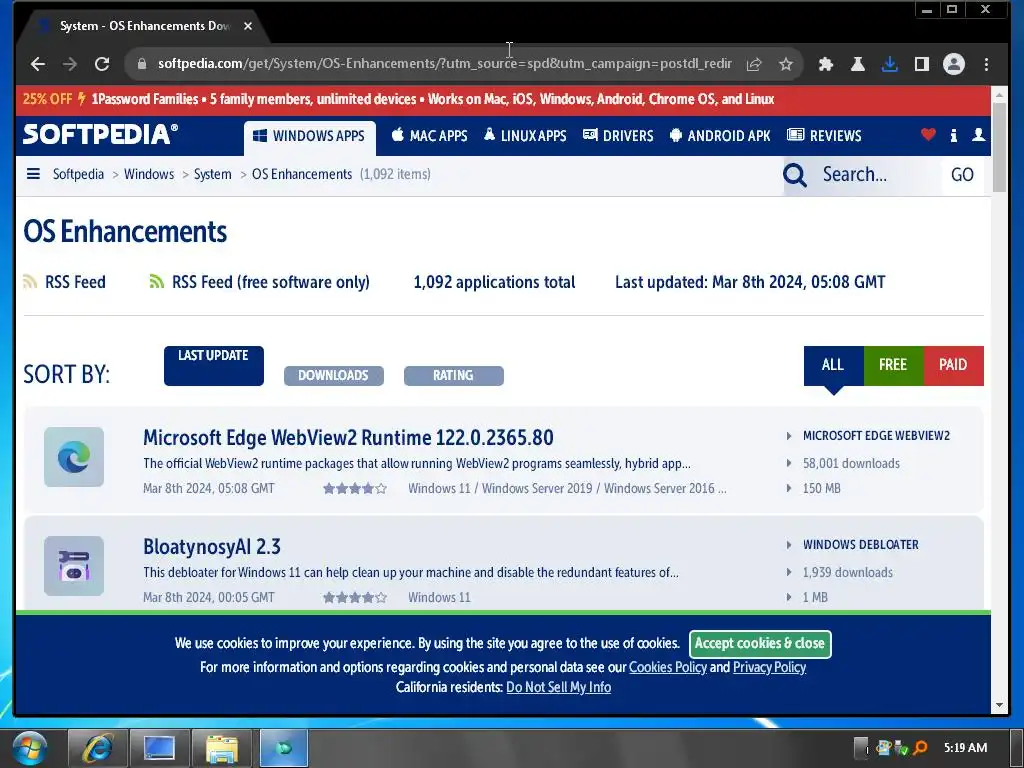The height and width of the screenshot is (768, 1024).
Task: Filter to FREE applications
Action: coord(893,366)
